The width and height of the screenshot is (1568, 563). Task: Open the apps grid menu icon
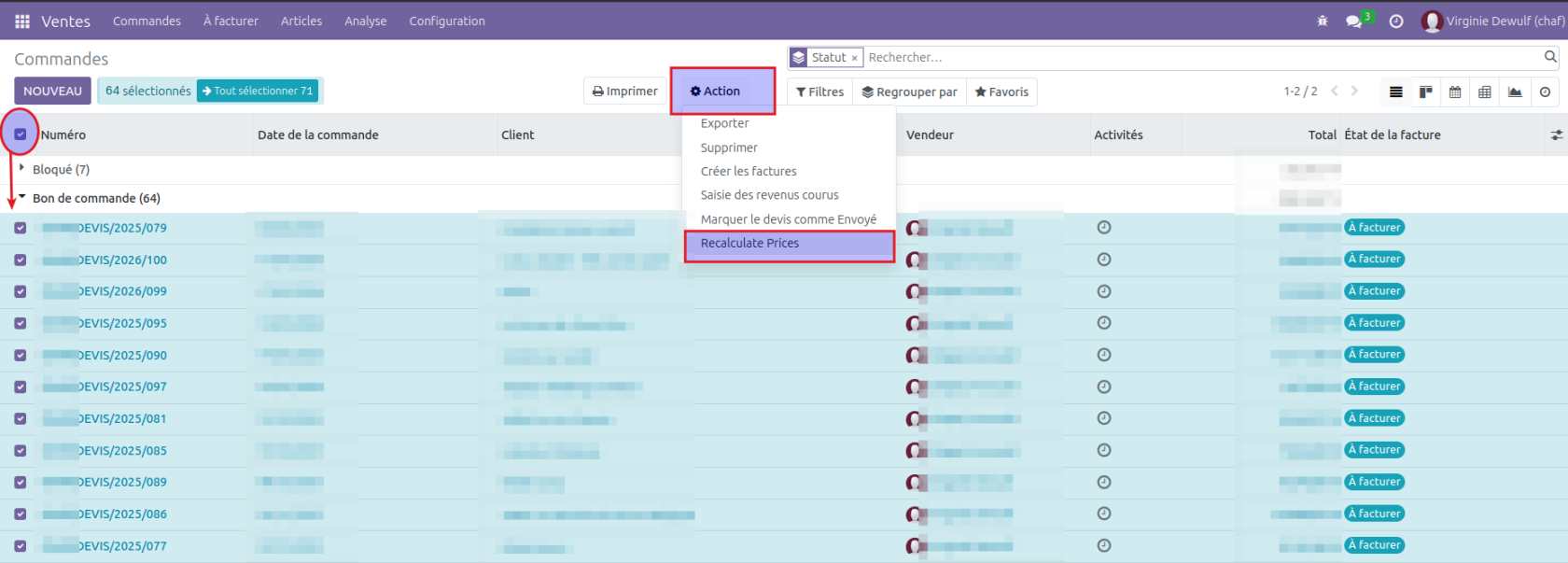(x=22, y=21)
